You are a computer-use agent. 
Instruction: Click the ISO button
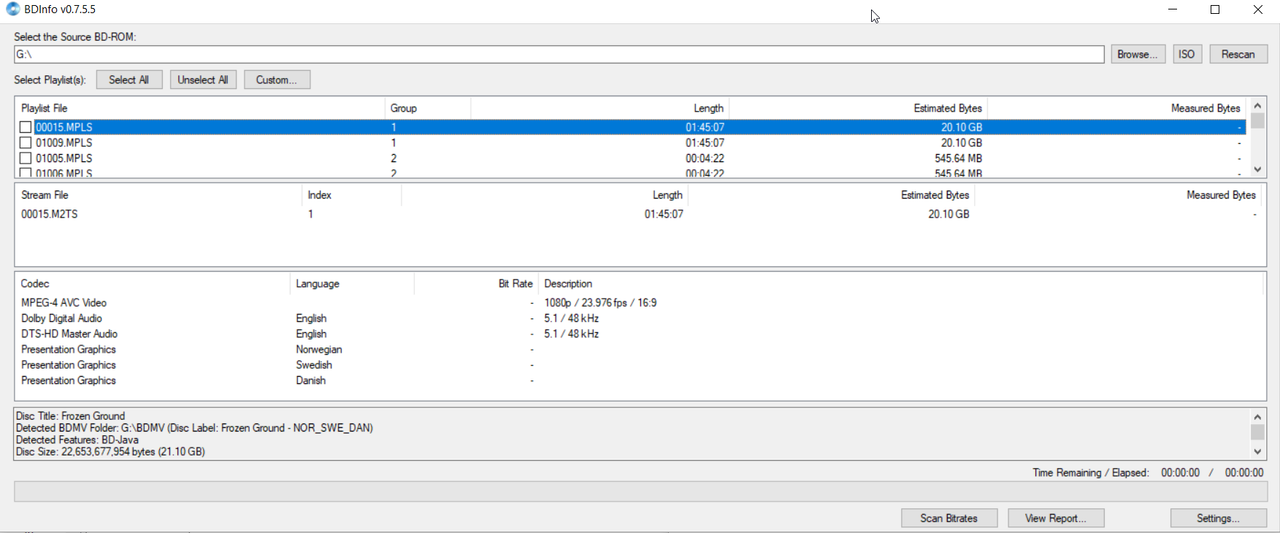(1187, 54)
